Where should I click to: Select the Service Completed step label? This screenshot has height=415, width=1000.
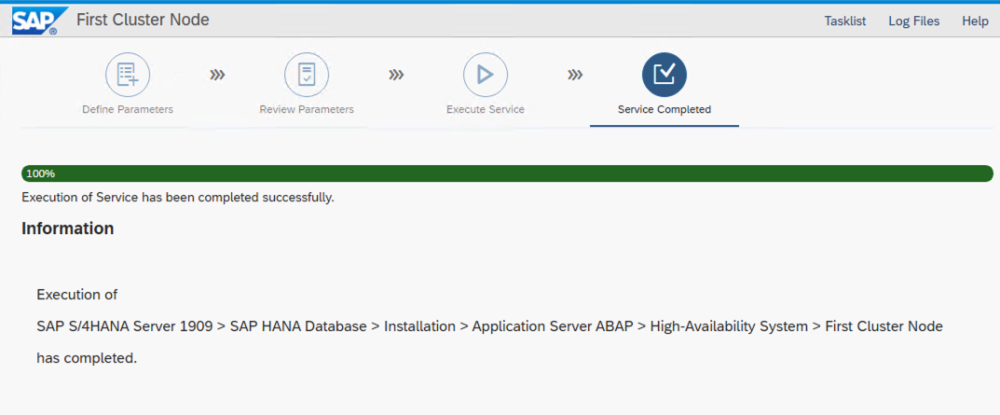[664, 109]
